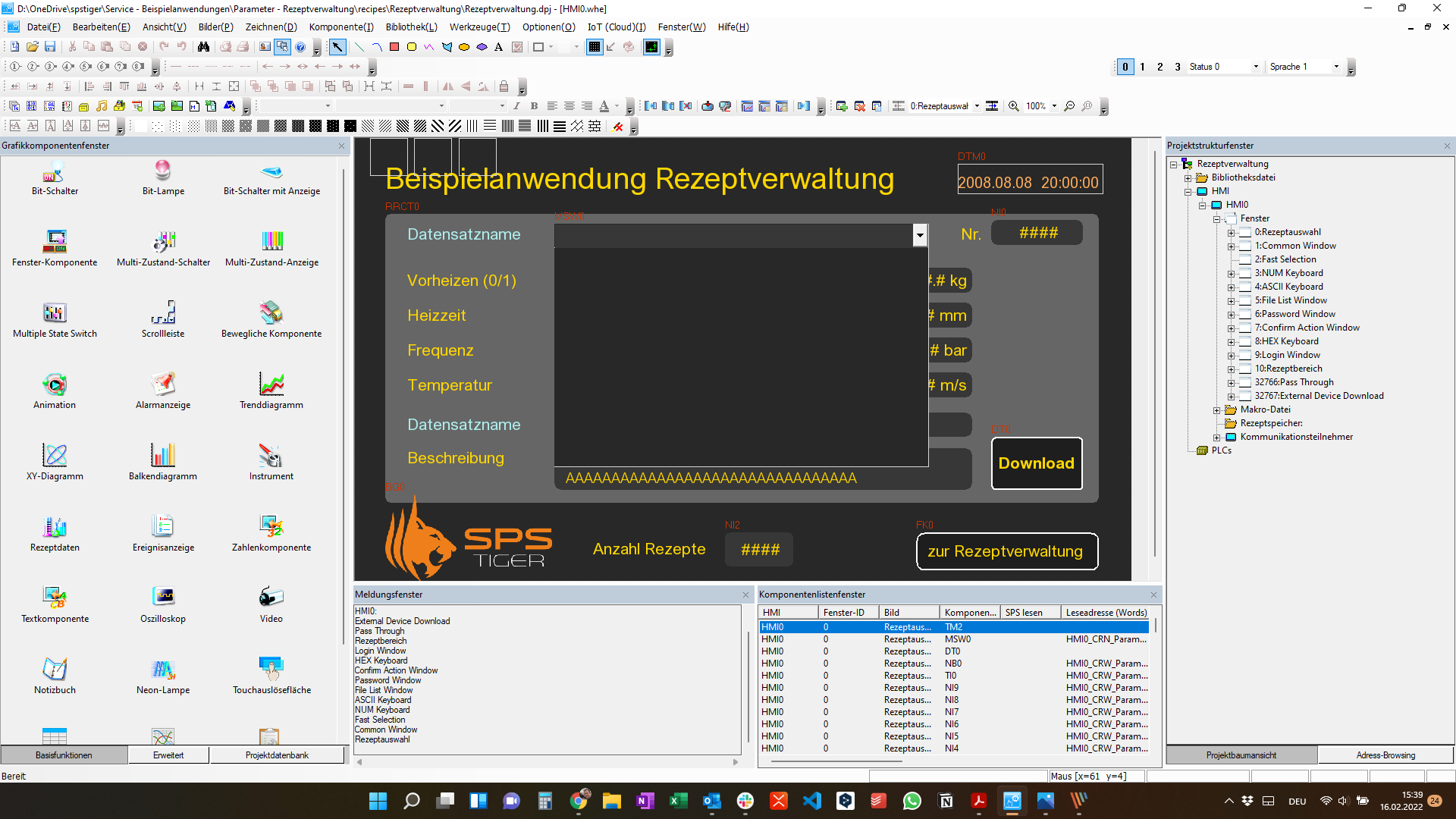Select the text tool in the drawing toolbar
This screenshot has width=1456, height=819.
coord(498,46)
